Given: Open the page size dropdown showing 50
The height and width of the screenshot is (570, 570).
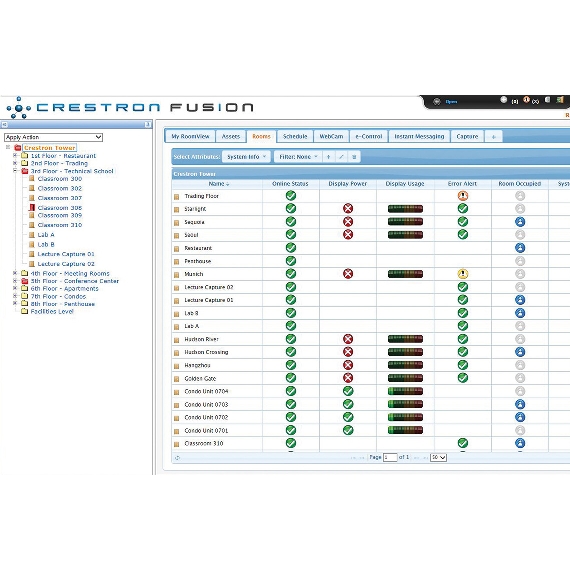Looking at the screenshot, I should 438,457.
